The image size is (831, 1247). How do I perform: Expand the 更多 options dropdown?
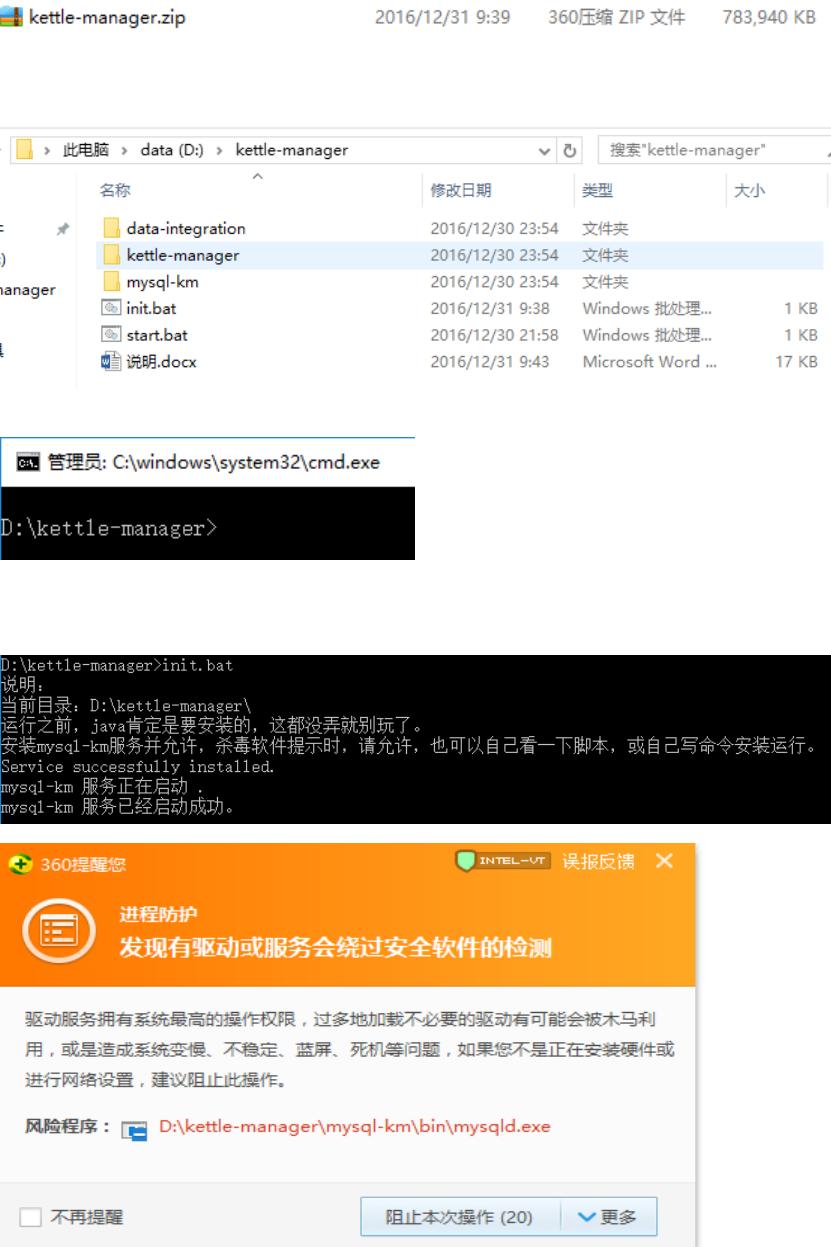[x=607, y=1217]
